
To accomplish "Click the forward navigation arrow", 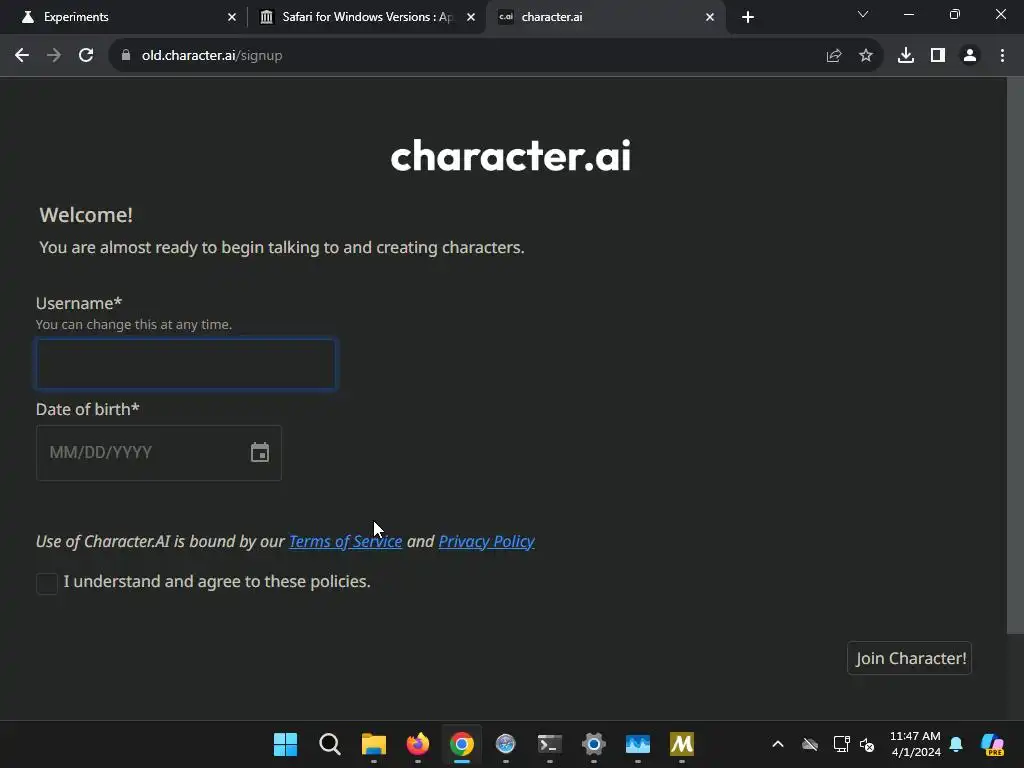I will 54,56.
